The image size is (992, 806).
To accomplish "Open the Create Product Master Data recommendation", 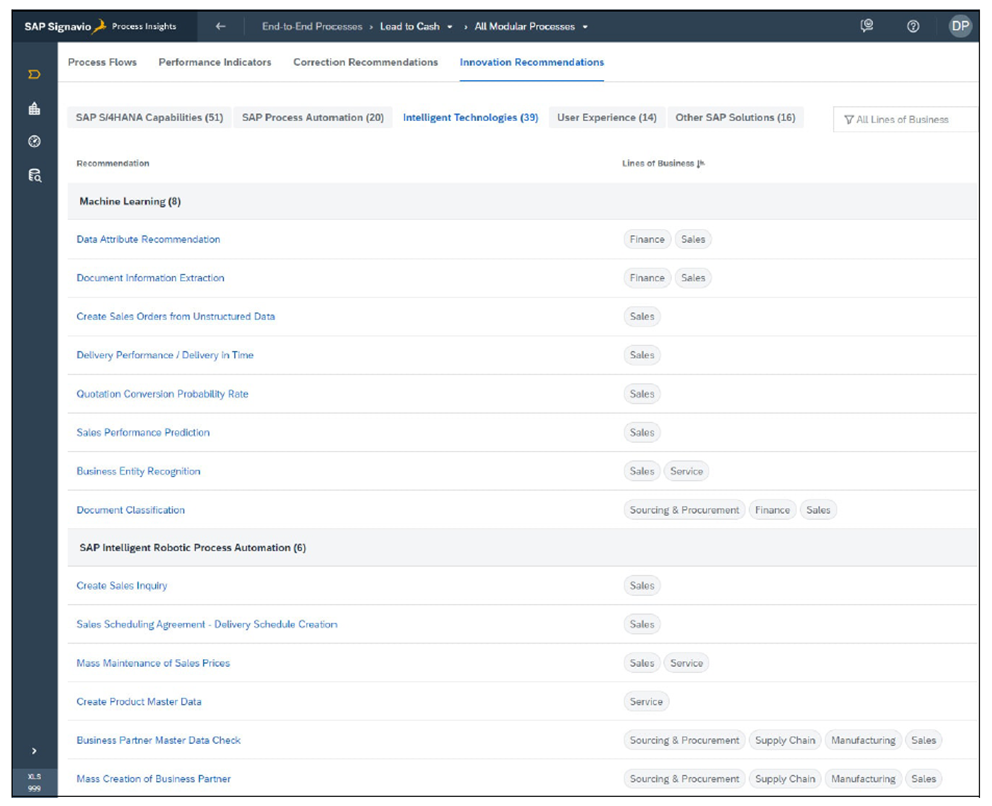I will tap(140, 701).
